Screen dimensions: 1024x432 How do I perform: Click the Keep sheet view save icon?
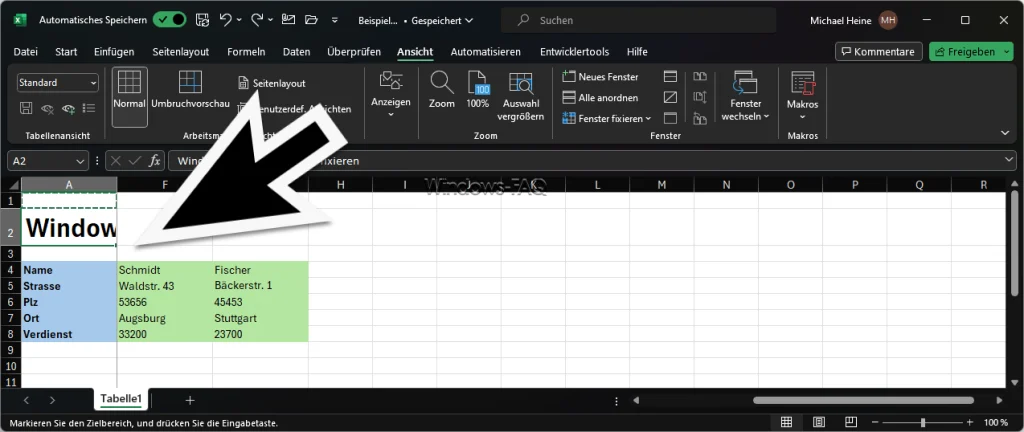coord(26,108)
